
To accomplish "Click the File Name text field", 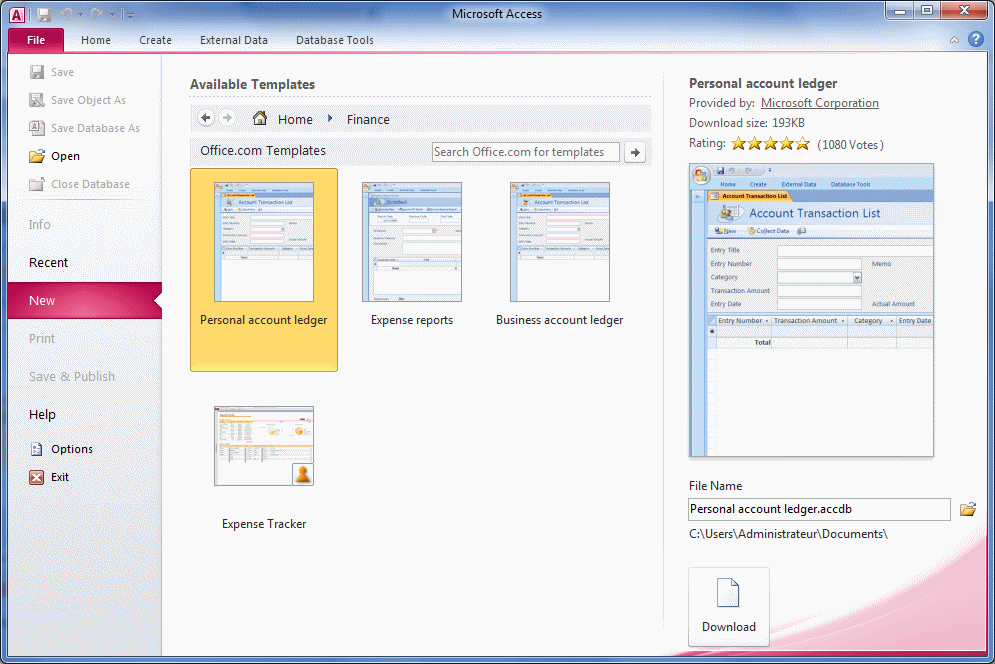I will [819, 510].
